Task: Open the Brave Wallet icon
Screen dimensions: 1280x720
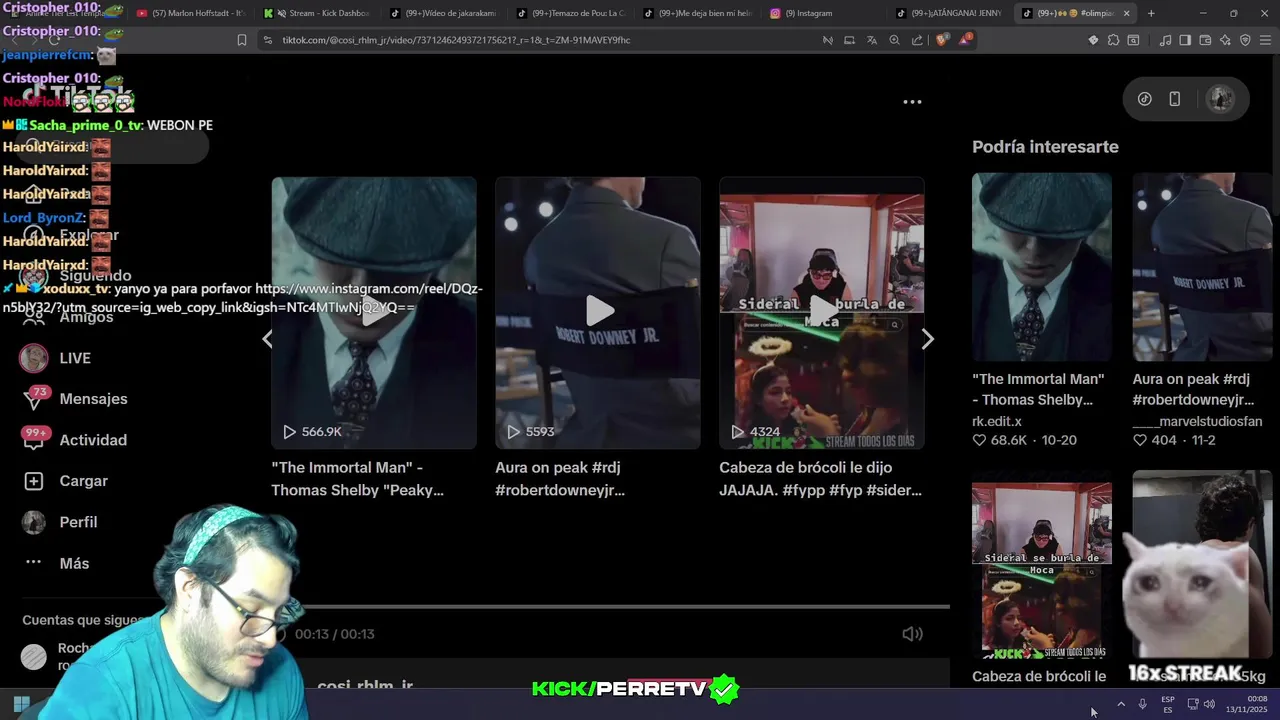Action: [x=1205, y=40]
